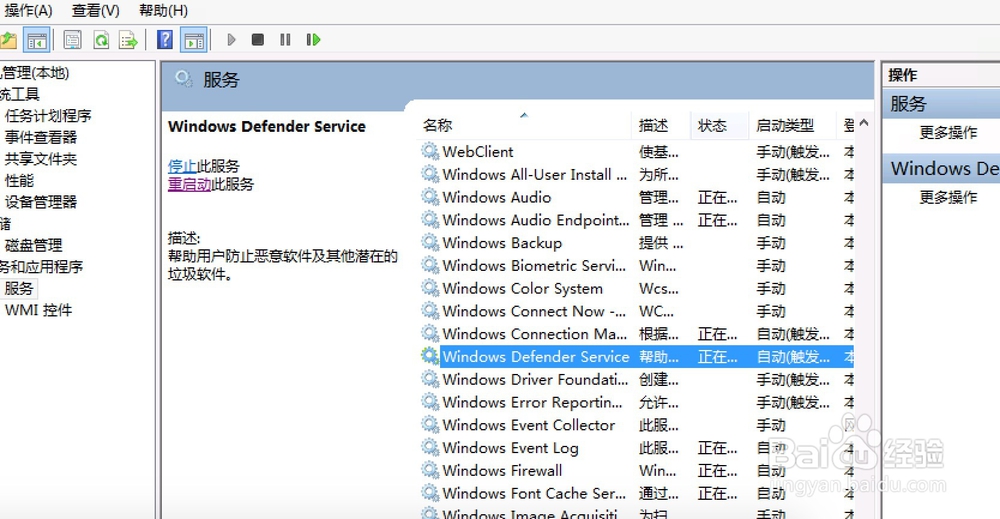Select the Windows All-User Install service row
Viewport: 1000px width, 519px height.
point(637,174)
